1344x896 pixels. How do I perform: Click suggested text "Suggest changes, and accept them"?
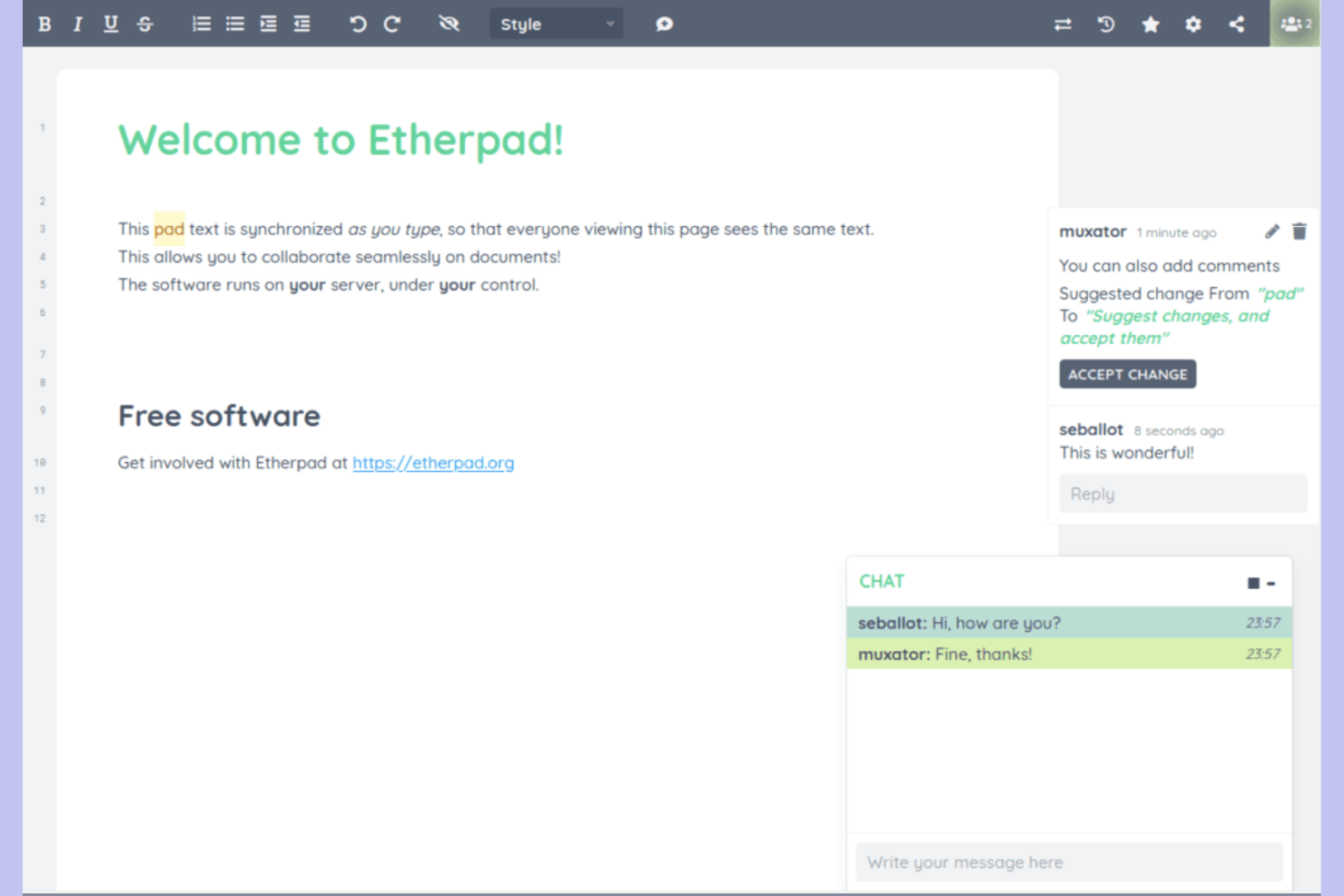[1165, 327]
